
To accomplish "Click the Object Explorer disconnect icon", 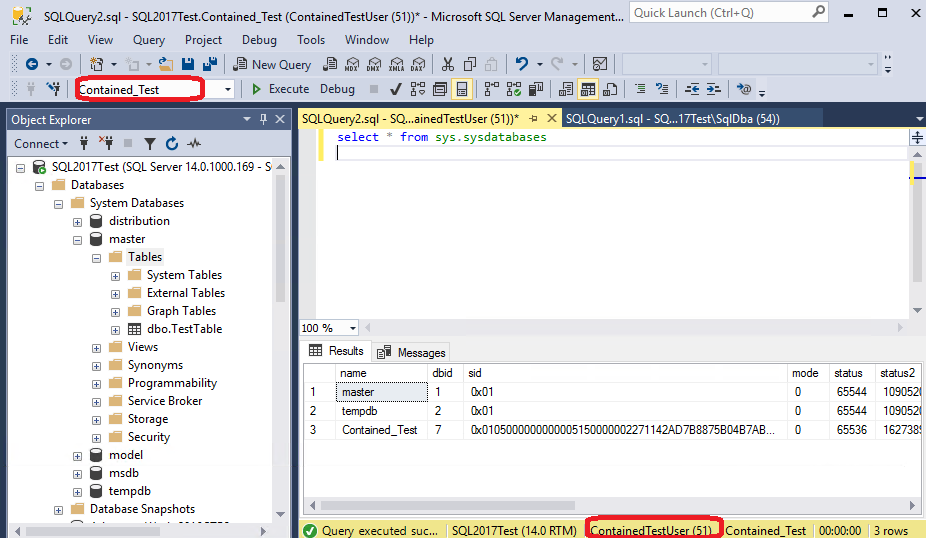I will click(x=106, y=143).
